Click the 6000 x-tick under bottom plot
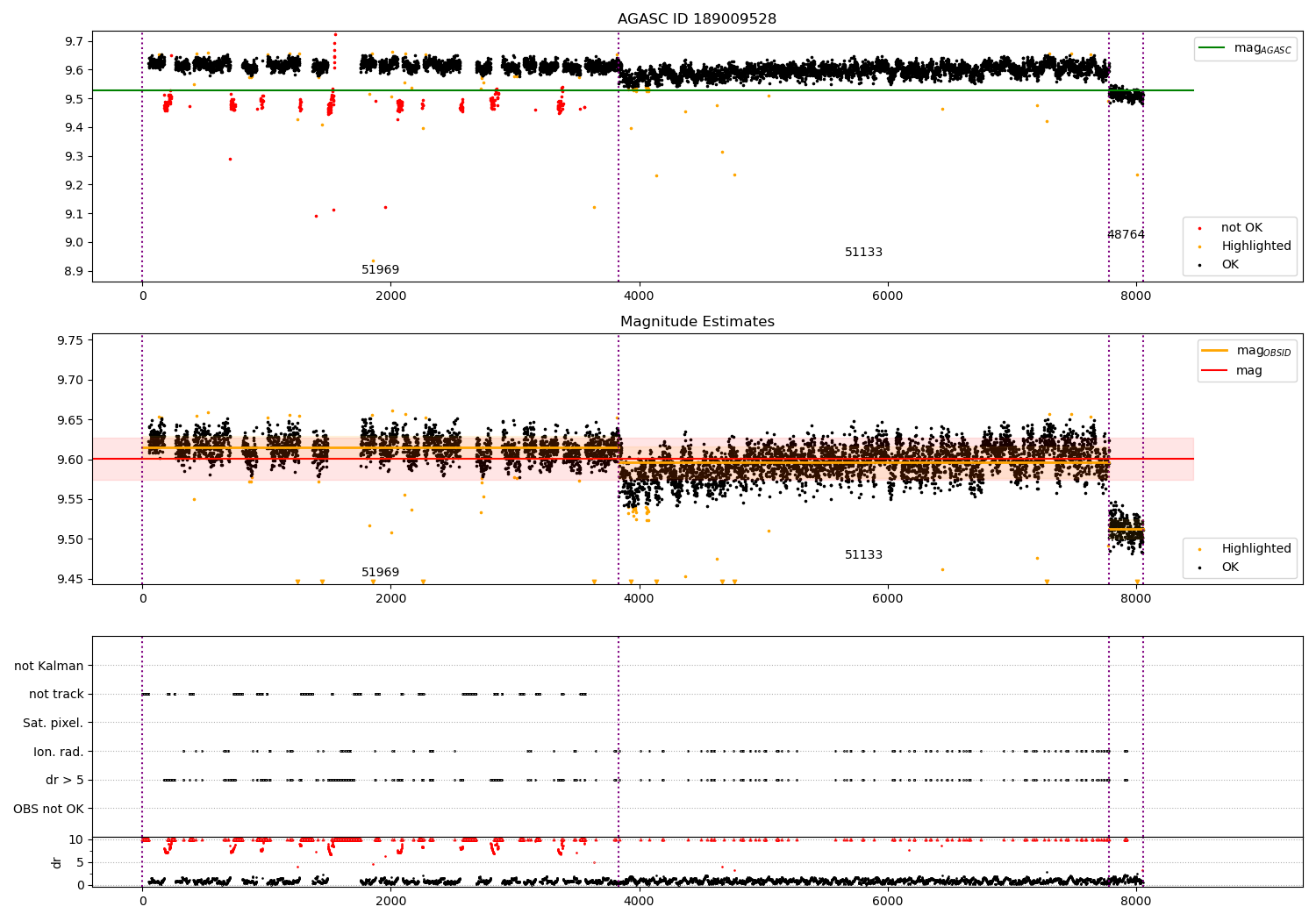Image resolution: width=1316 pixels, height=921 pixels. click(888, 901)
